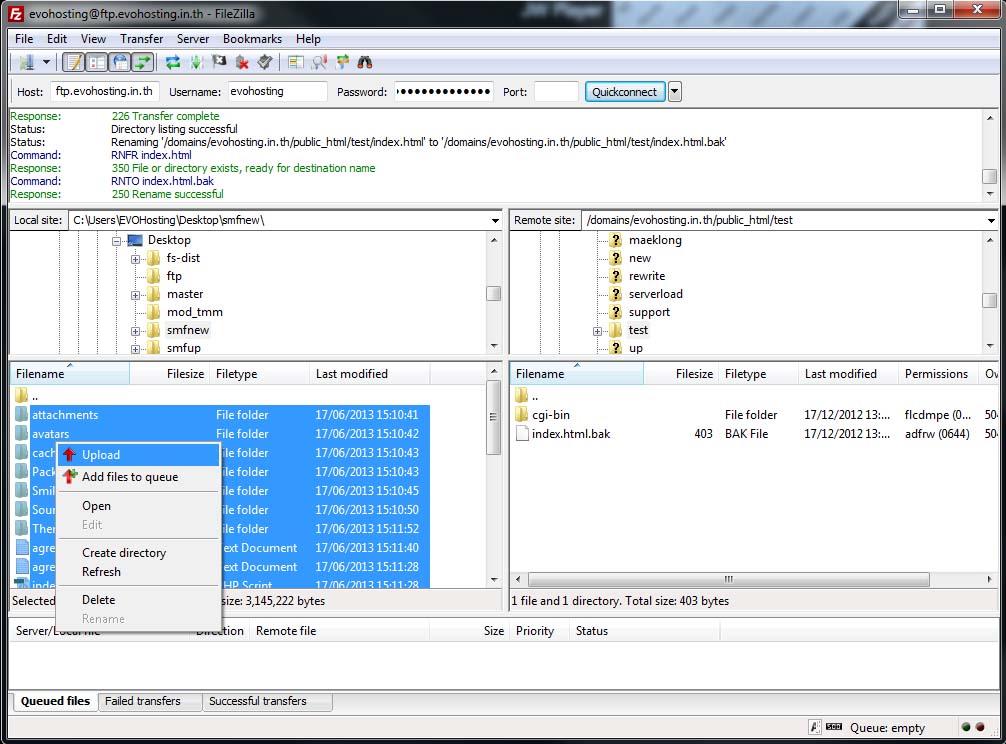Screen dimensions: 1006x744
Task: Click the Desktop icon in local tree
Action: [x=135, y=240]
